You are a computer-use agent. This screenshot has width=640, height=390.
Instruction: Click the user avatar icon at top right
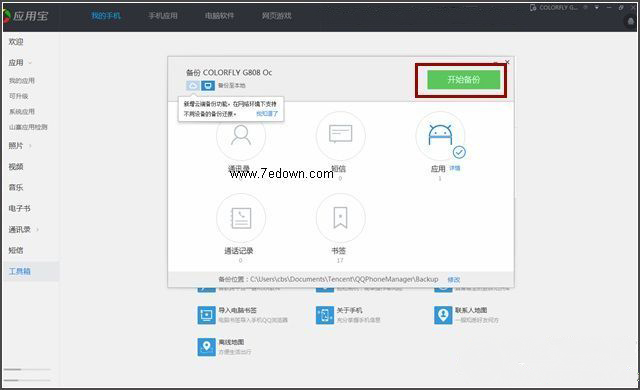coord(631,21)
